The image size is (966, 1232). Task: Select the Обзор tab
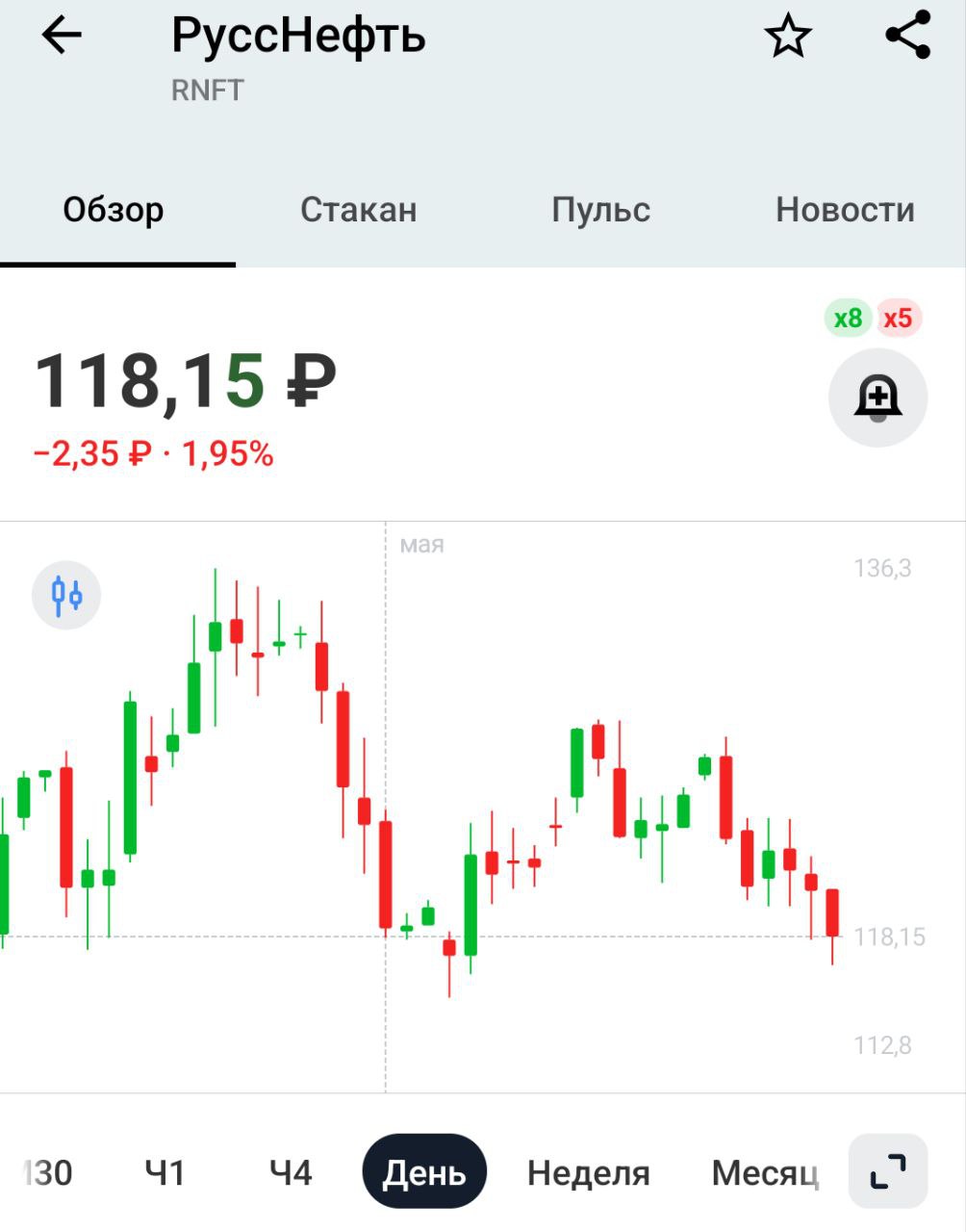click(x=114, y=210)
